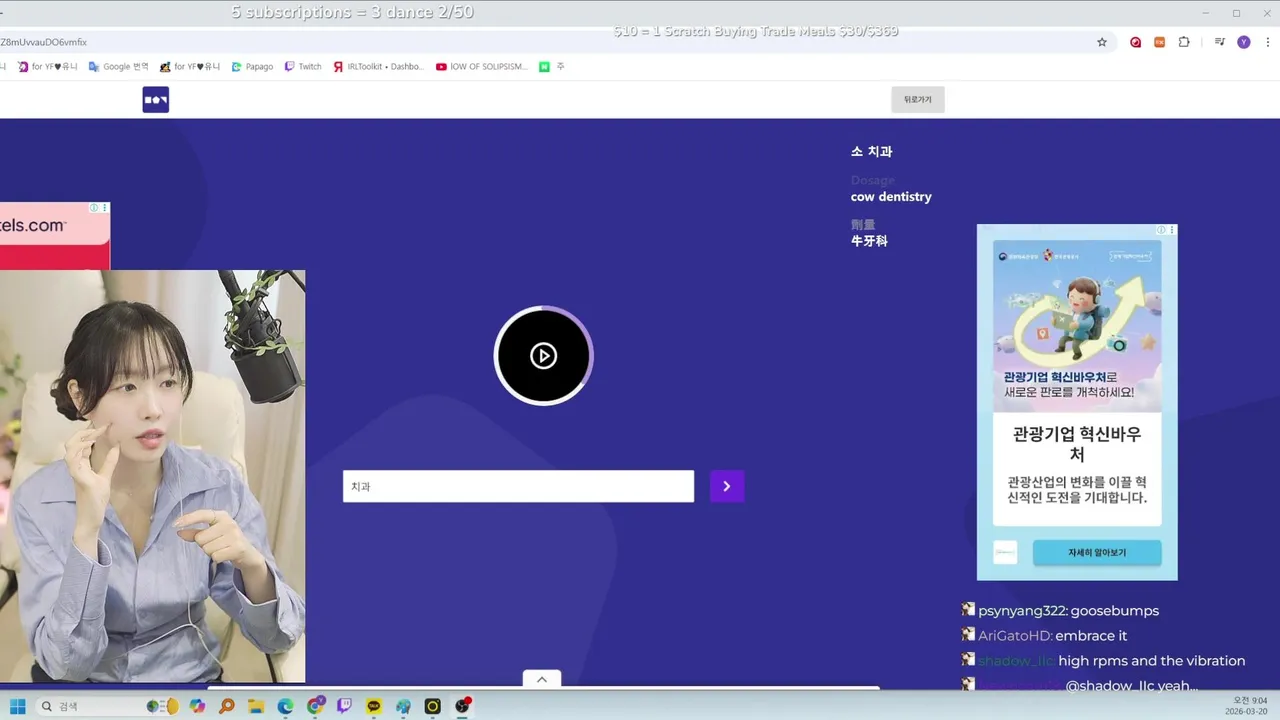This screenshot has width=1280, height=720.
Task: Open the Google 번역 bookmark
Action: coord(119,67)
